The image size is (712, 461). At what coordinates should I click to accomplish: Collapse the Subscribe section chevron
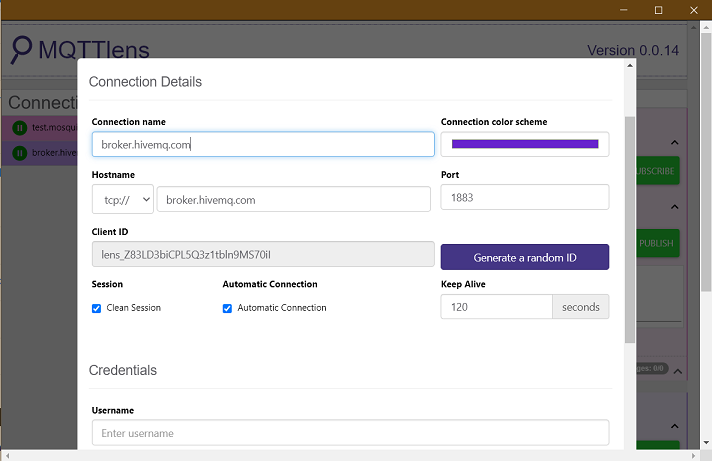click(675, 143)
